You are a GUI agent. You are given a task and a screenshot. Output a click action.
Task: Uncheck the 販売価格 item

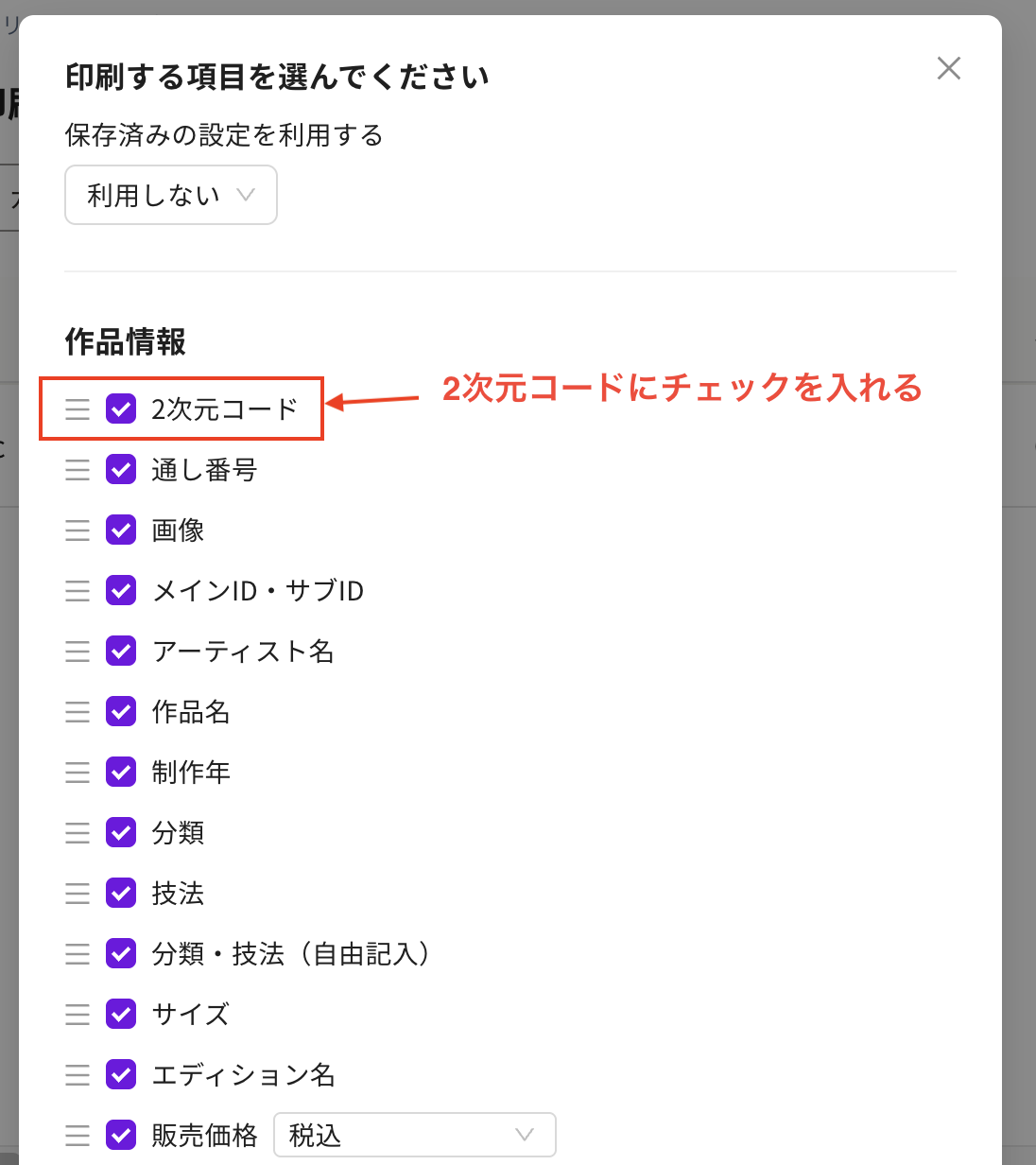[x=121, y=1136]
